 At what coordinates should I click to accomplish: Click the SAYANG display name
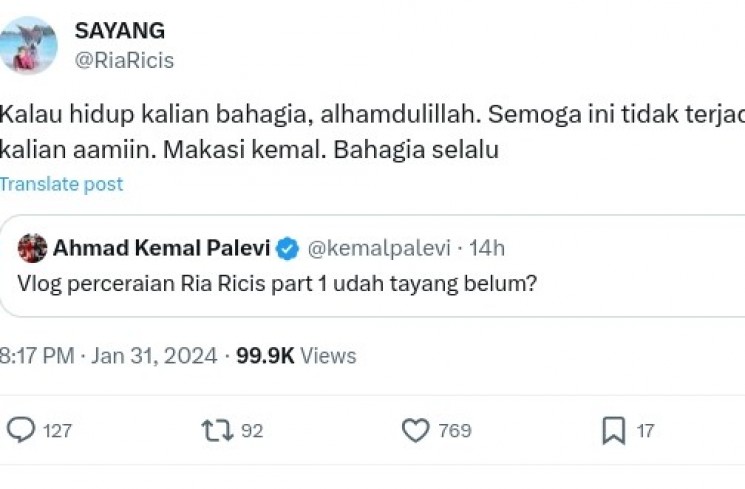120,31
